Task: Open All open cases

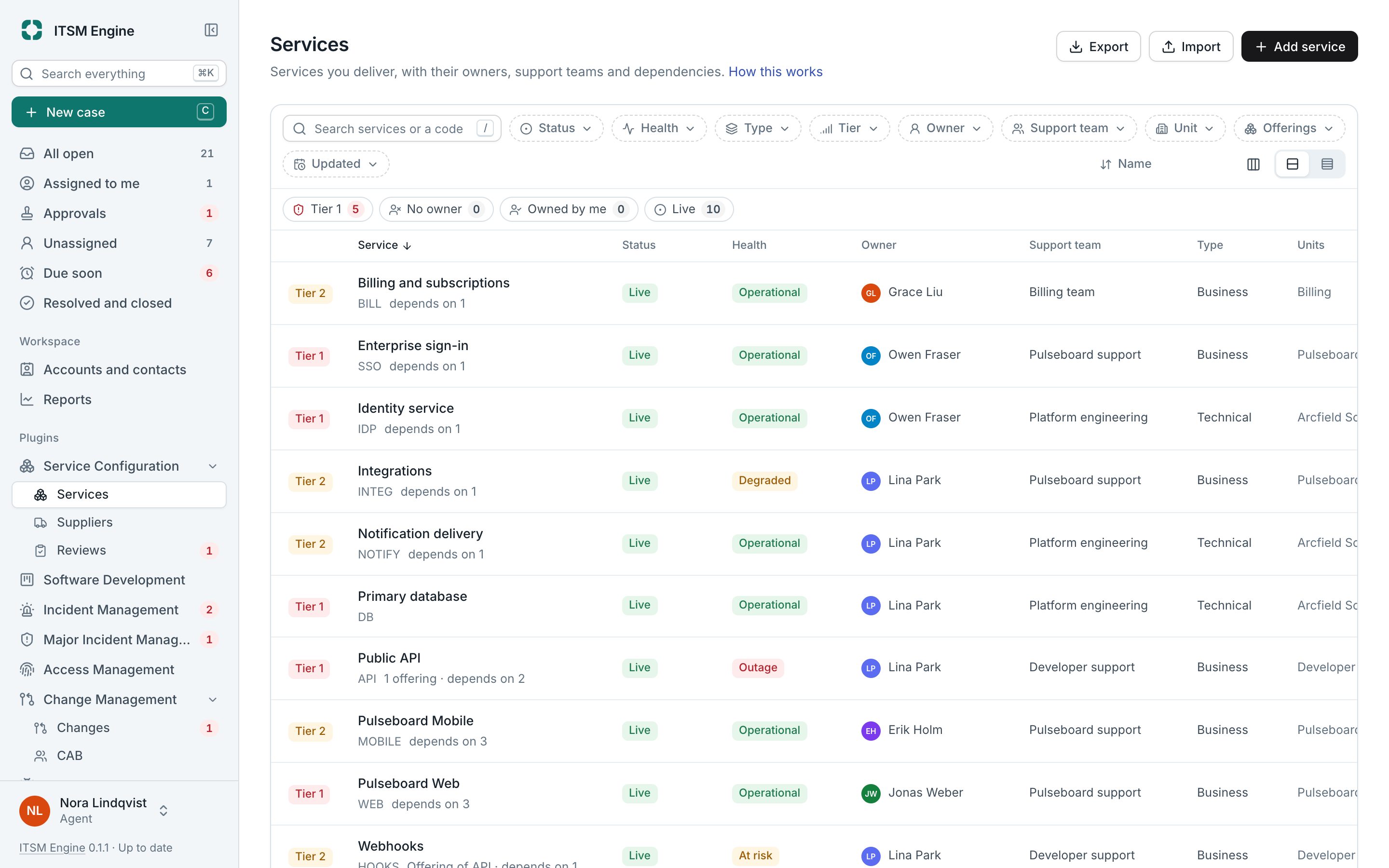Action: tap(119, 153)
